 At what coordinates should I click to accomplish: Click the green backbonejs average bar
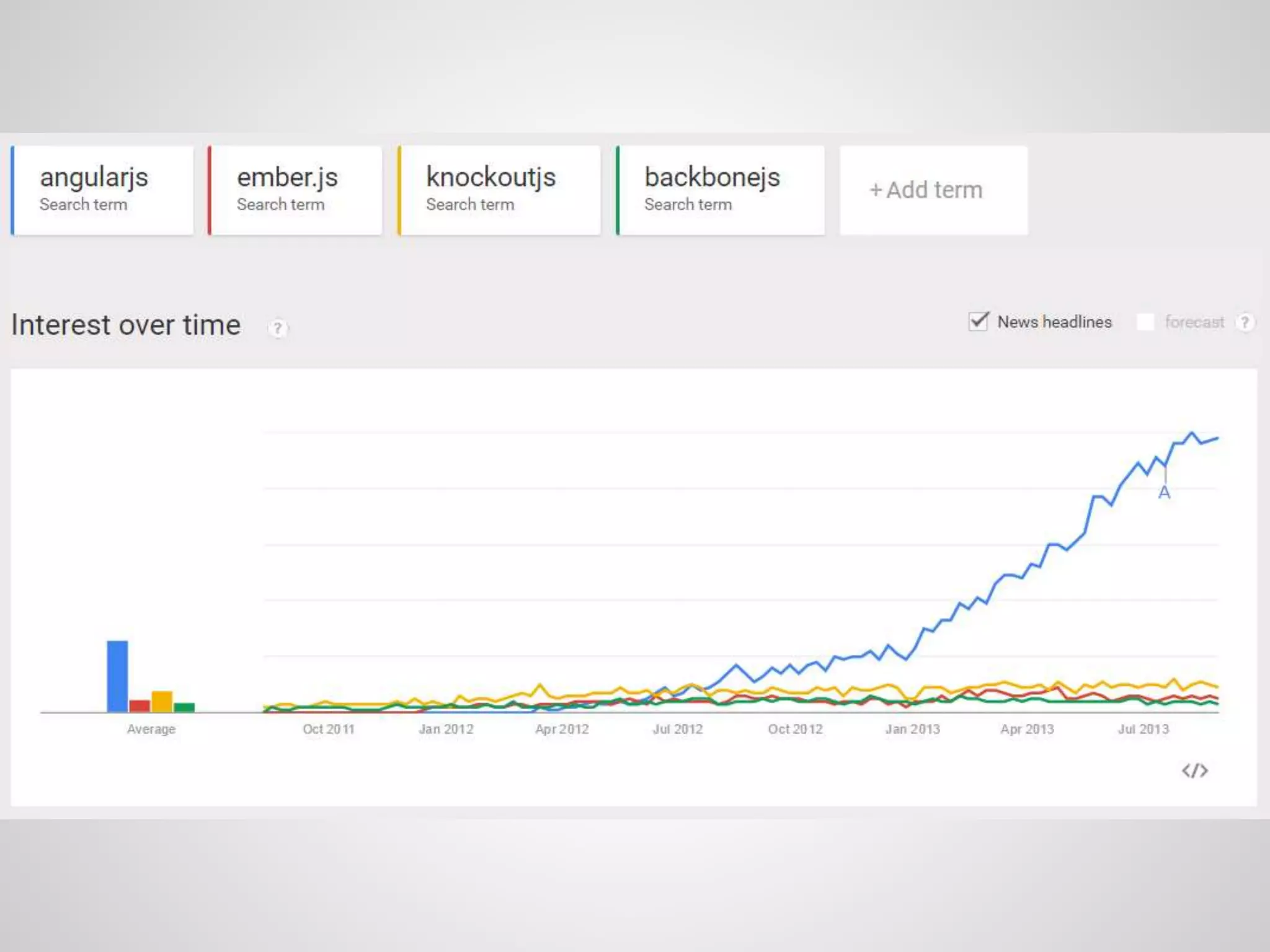tap(184, 707)
